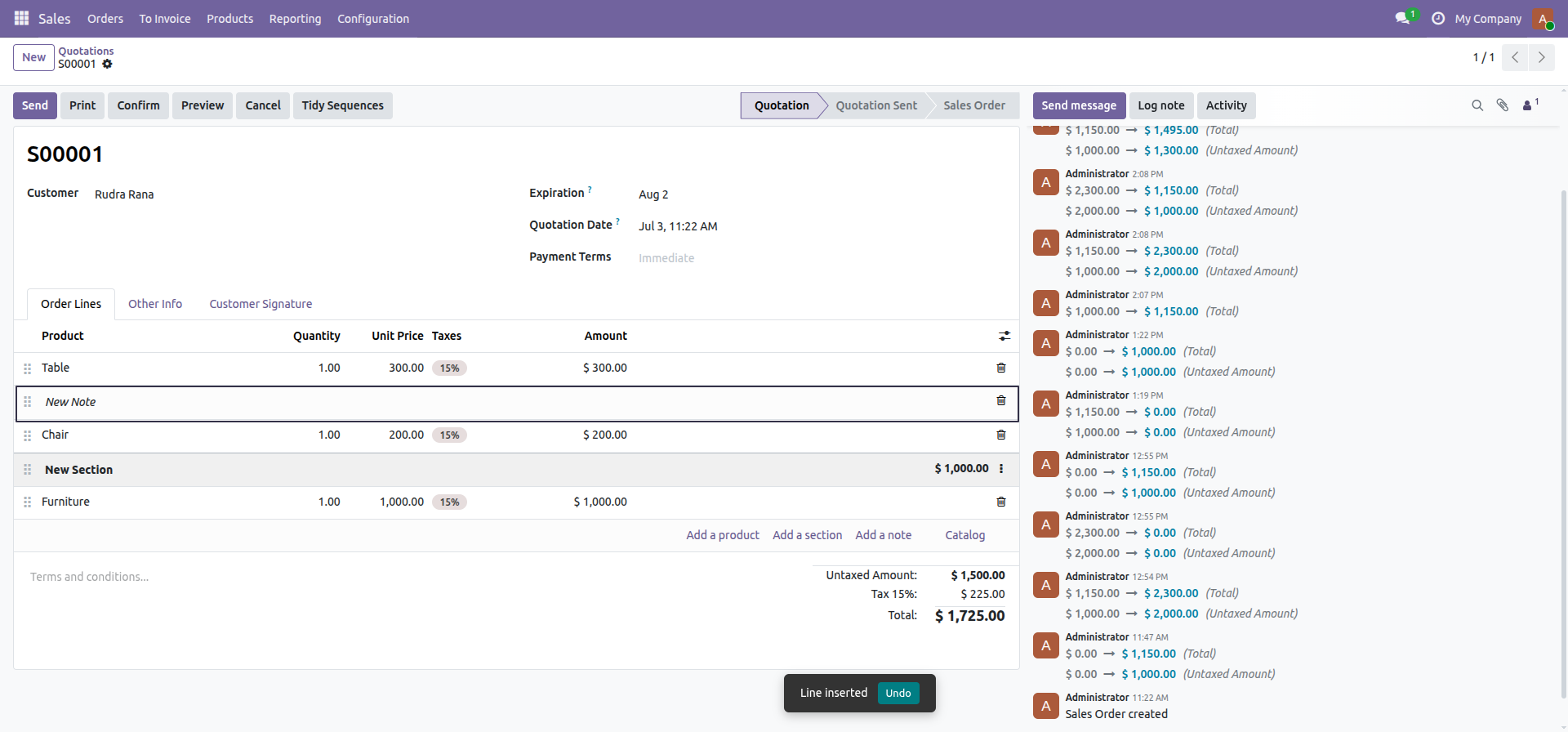Click Add a section link

807,535
